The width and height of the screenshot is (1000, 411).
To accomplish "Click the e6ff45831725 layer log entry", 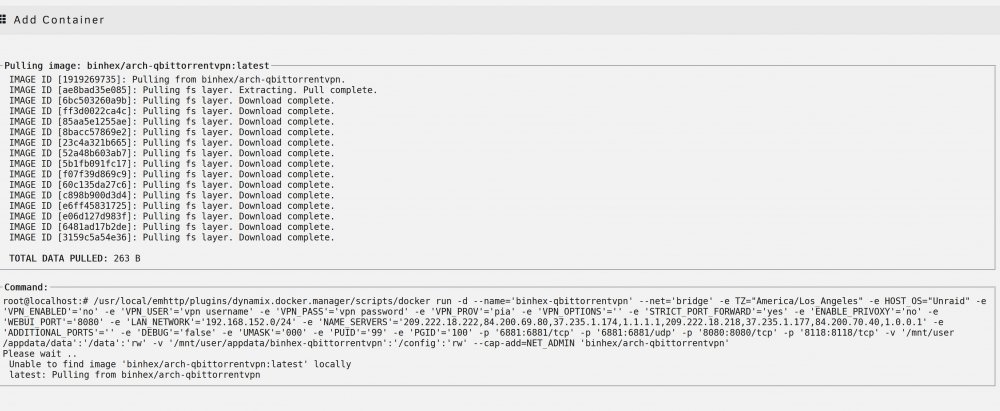I will pyautogui.click(x=172, y=206).
